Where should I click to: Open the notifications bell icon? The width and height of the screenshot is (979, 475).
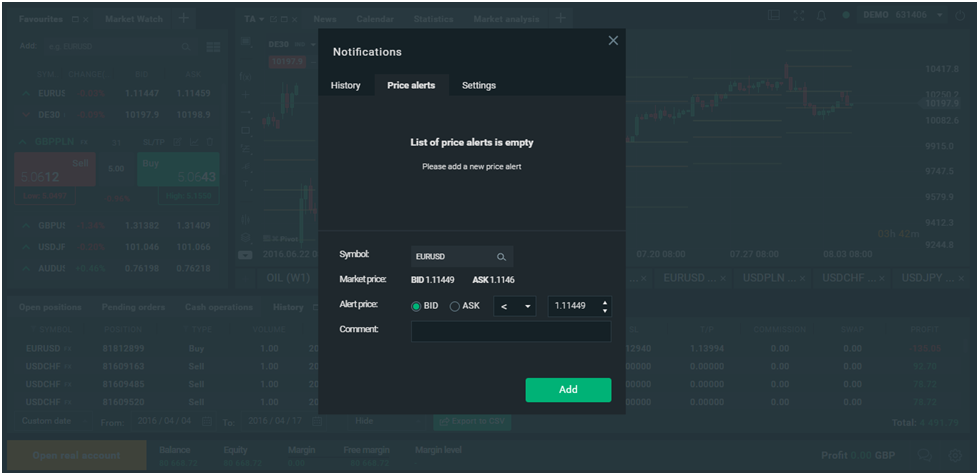point(822,15)
